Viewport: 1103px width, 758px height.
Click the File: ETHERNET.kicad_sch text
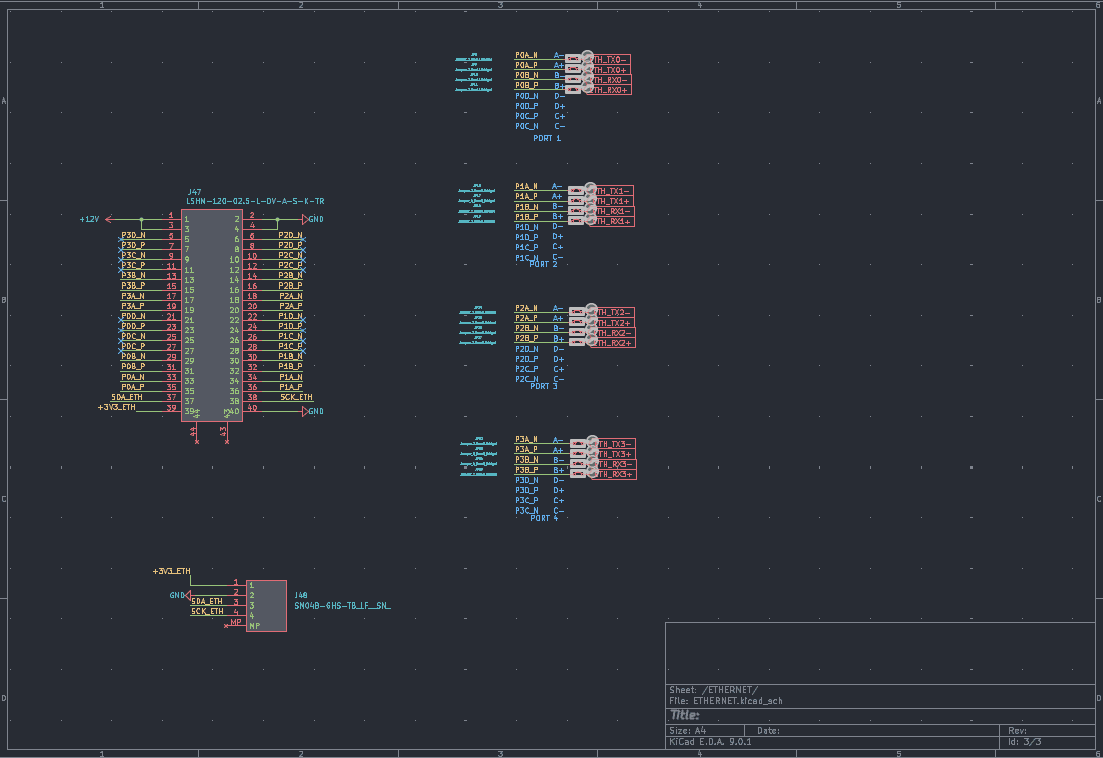725,700
